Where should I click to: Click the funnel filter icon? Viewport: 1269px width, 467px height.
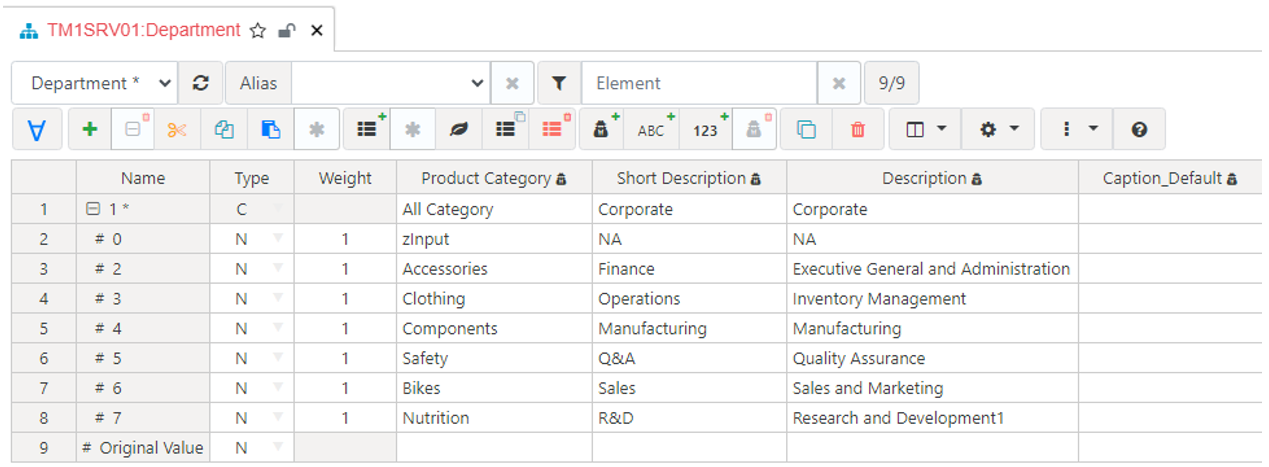click(x=559, y=84)
